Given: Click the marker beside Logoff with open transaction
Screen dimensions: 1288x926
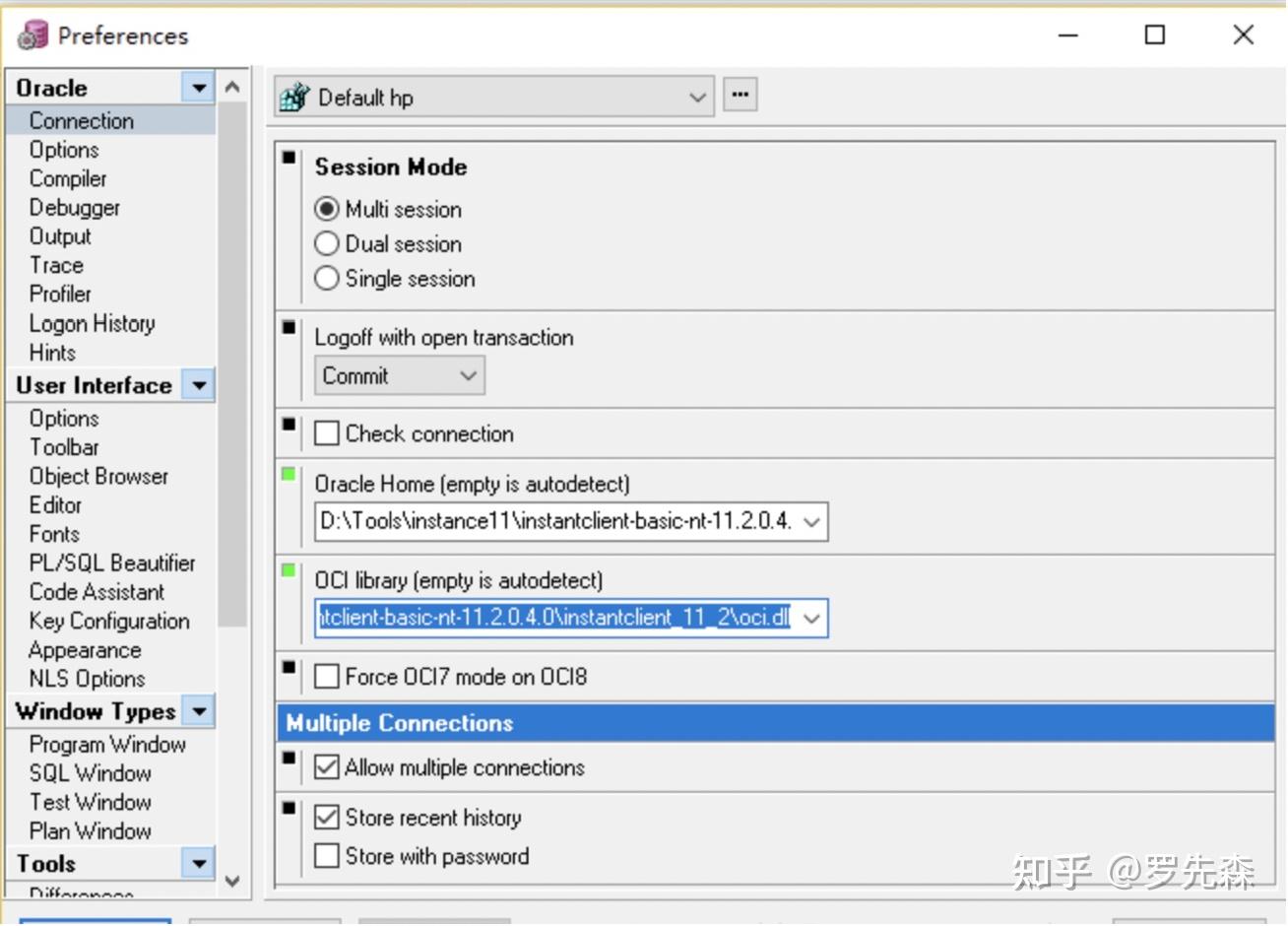Looking at the screenshot, I should coord(289,327).
